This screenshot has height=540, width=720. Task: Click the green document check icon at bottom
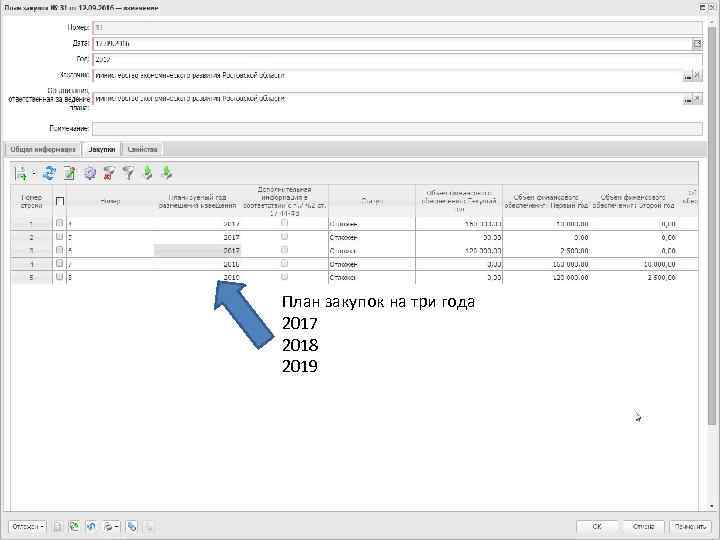[x=74, y=527]
